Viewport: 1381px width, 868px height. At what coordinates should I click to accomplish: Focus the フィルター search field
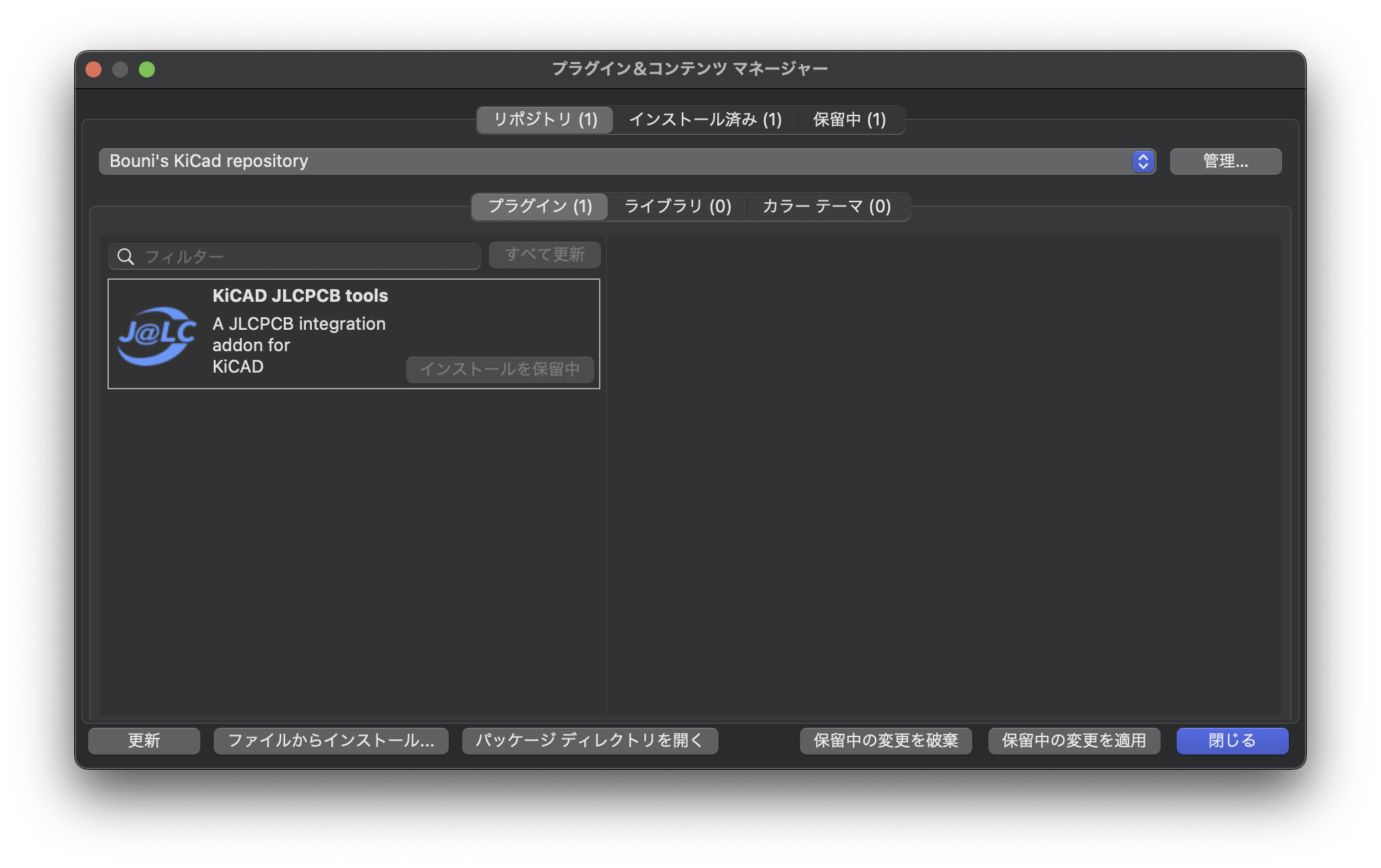point(294,256)
